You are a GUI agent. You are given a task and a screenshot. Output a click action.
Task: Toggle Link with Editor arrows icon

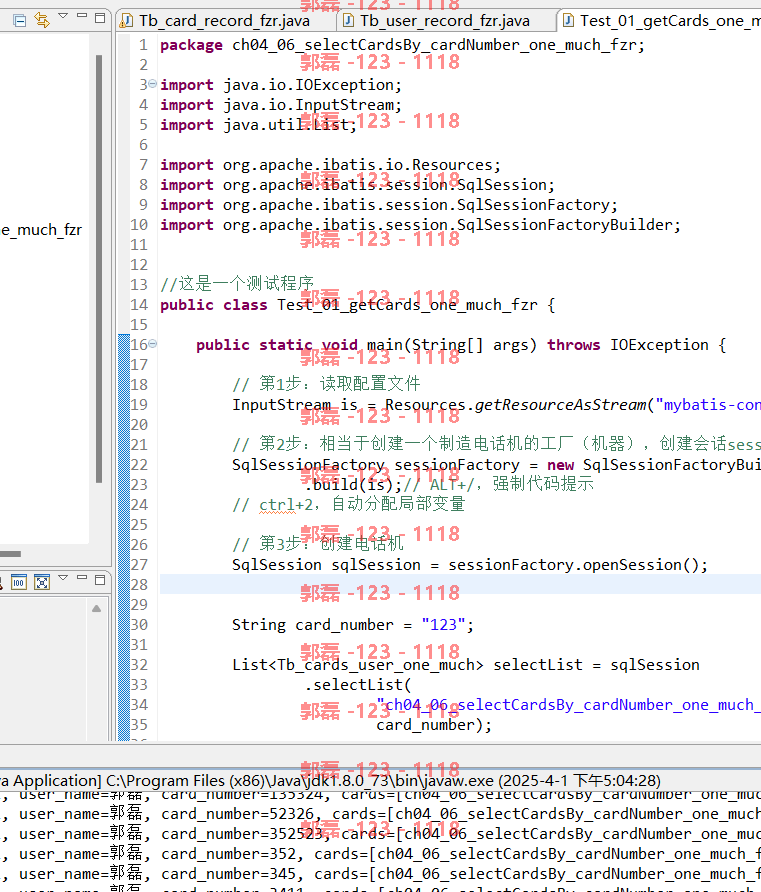click(42, 20)
